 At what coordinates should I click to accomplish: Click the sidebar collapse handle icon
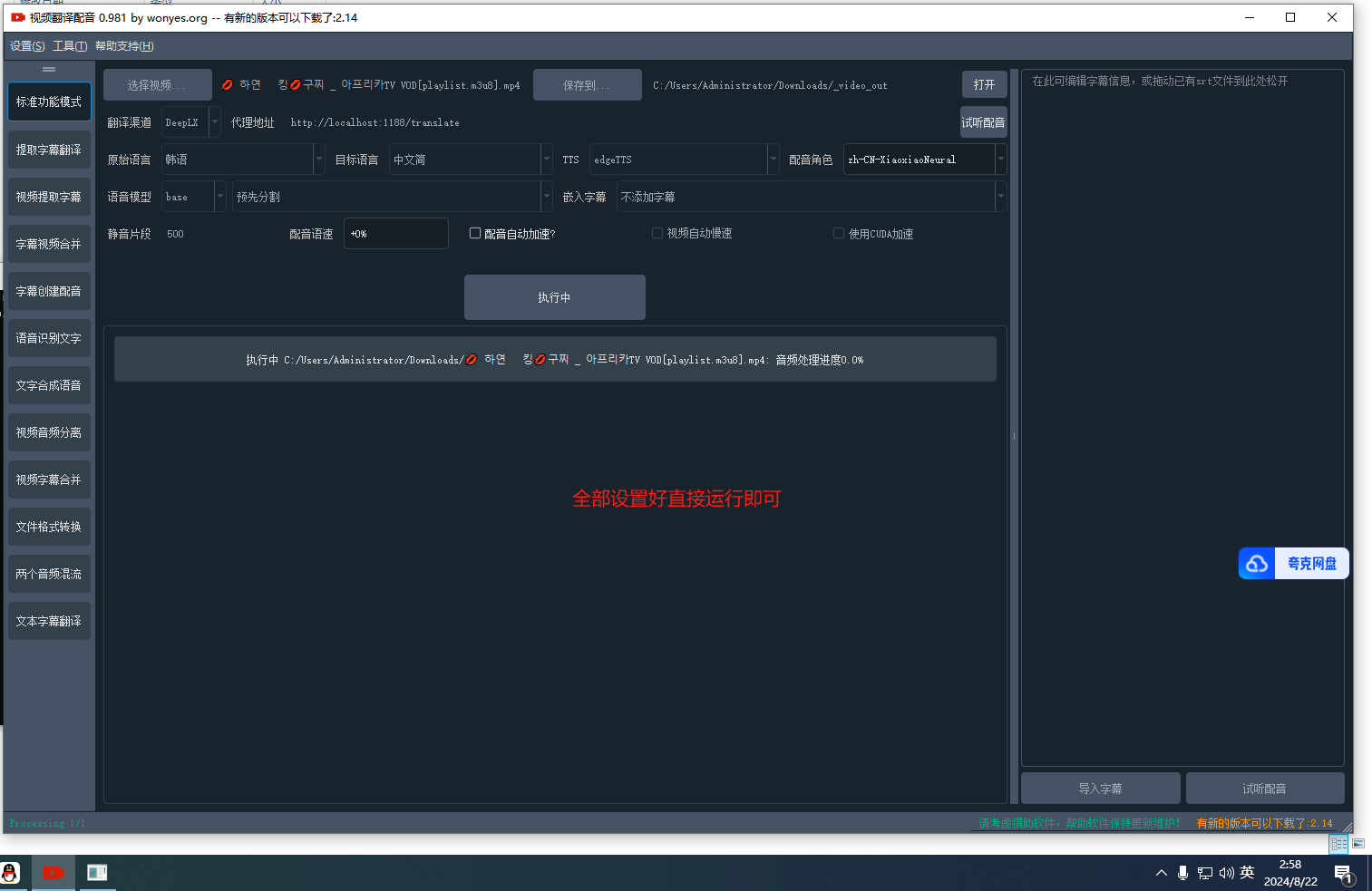tap(49, 69)
